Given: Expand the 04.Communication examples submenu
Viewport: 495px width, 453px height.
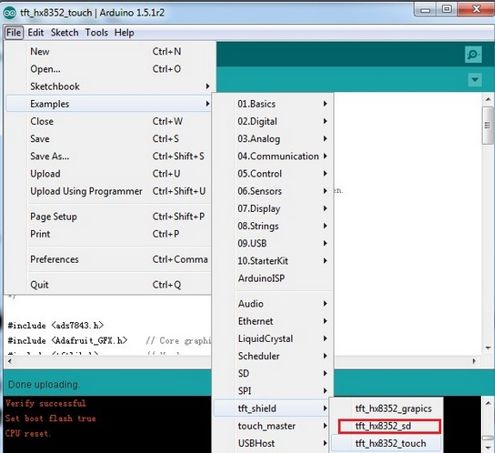Looking at the screenshot, I should click(273, 156).
